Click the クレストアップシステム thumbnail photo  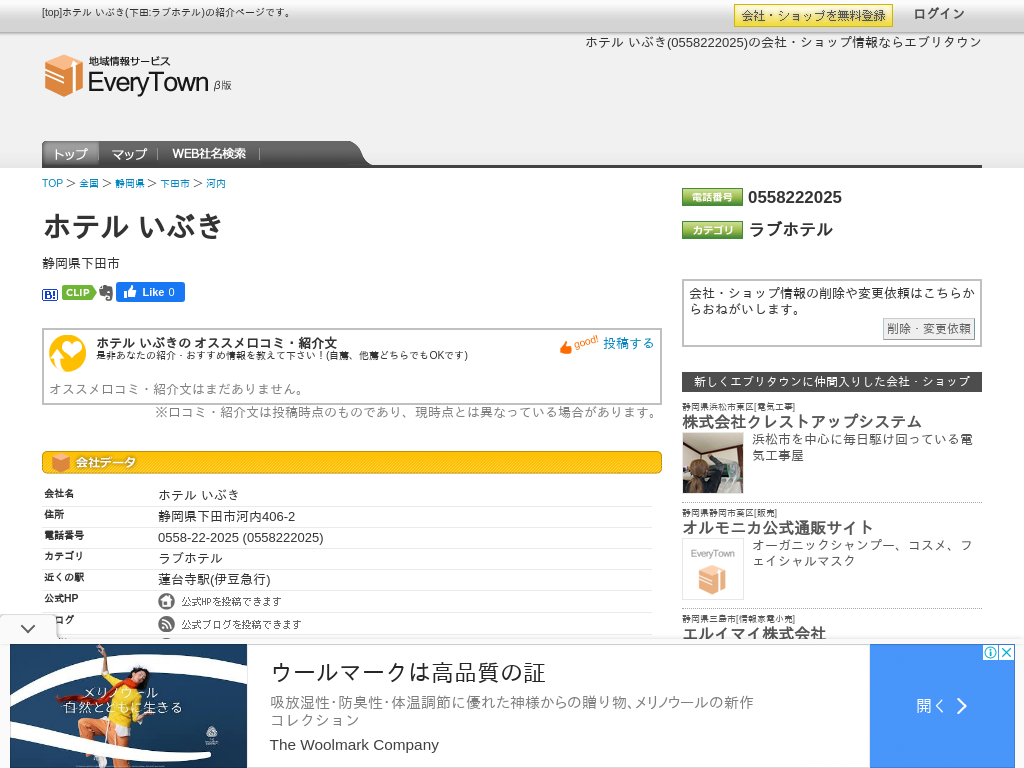(712, 463)
